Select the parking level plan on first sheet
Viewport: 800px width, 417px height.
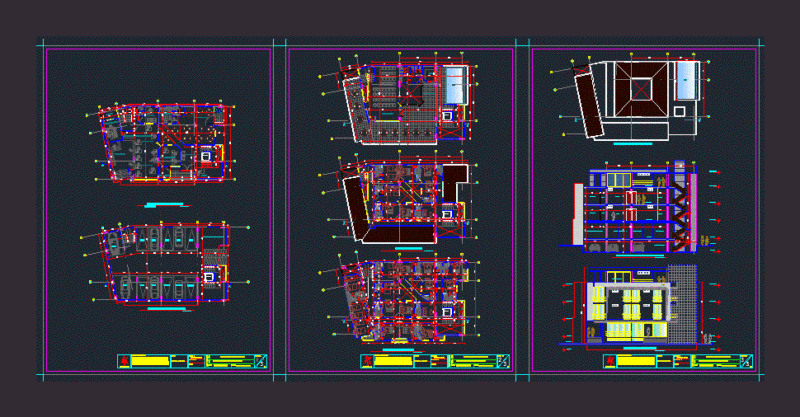click(x=164, y=263)
